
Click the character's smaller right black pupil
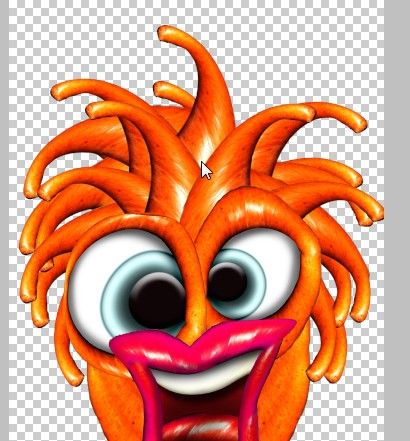click(x=228, y=282)
